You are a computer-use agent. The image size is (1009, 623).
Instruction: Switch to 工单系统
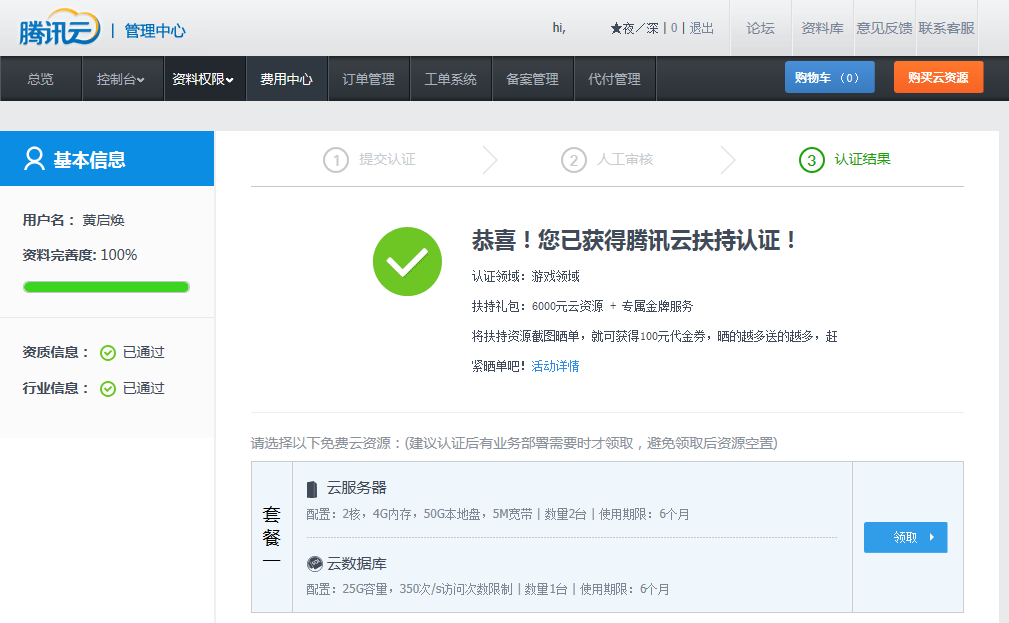tap(450, 79)
